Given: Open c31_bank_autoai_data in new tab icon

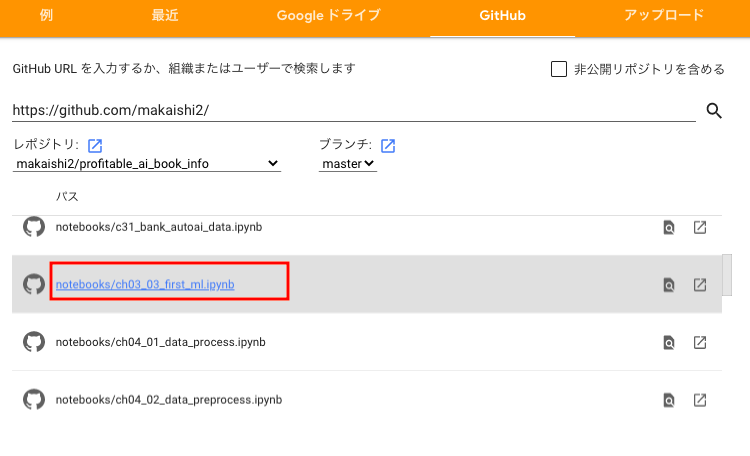Looking at the screenshot, I should [x=700, y=227].
